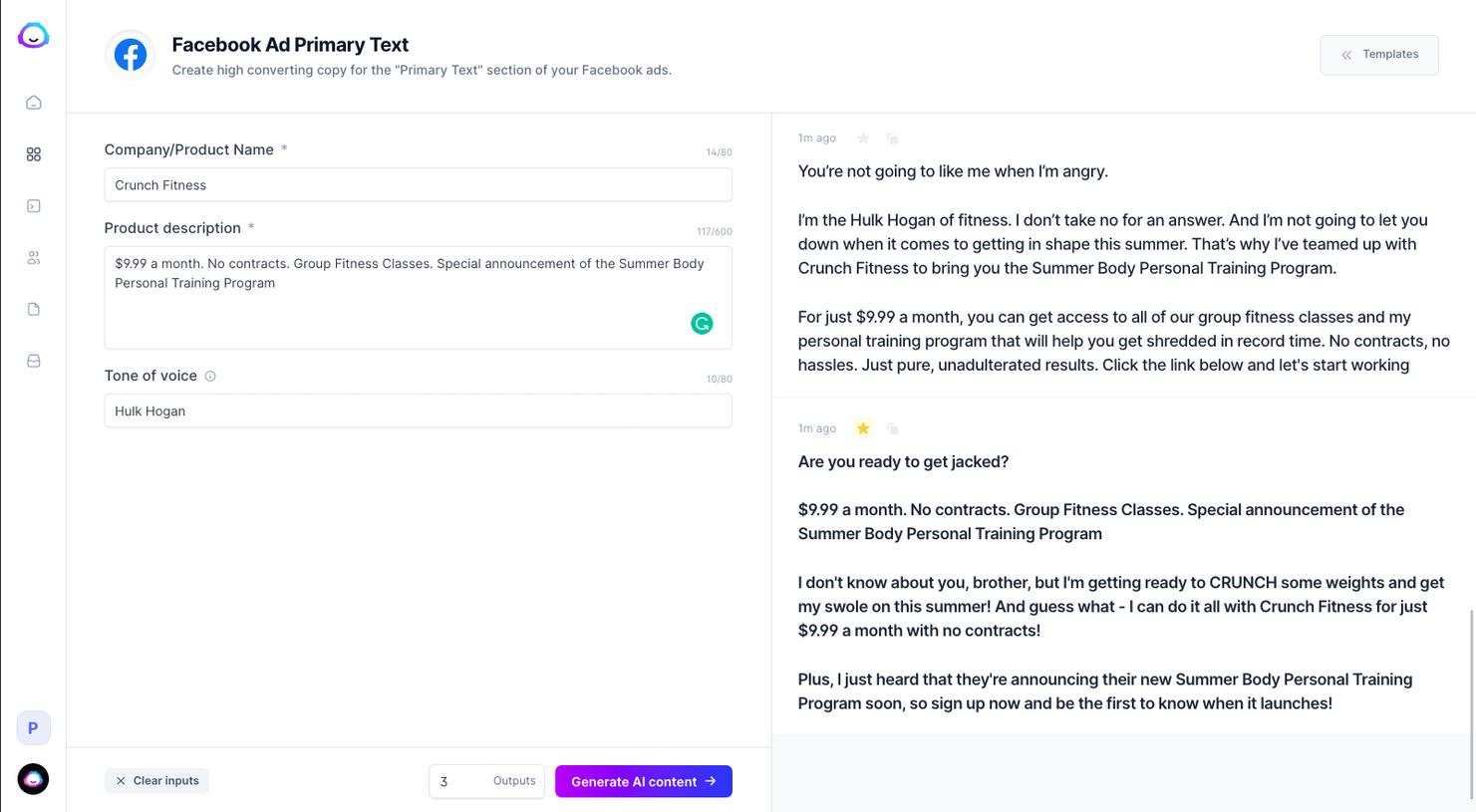1476x812 pixels.
Task: Open the team members icon in the sidebar
Action: click(x=33, y=257)
